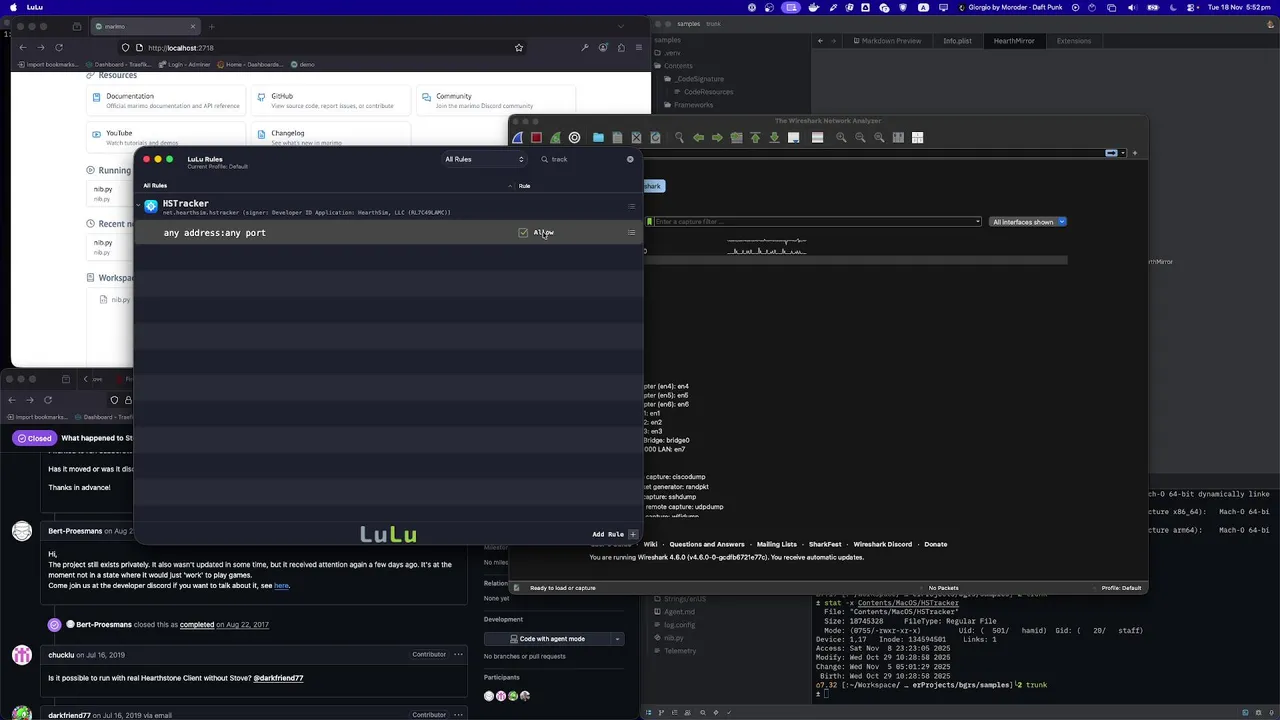Click the save capture file icon in Wireshark
This screenshot has width=1280, height=720.
617,138
